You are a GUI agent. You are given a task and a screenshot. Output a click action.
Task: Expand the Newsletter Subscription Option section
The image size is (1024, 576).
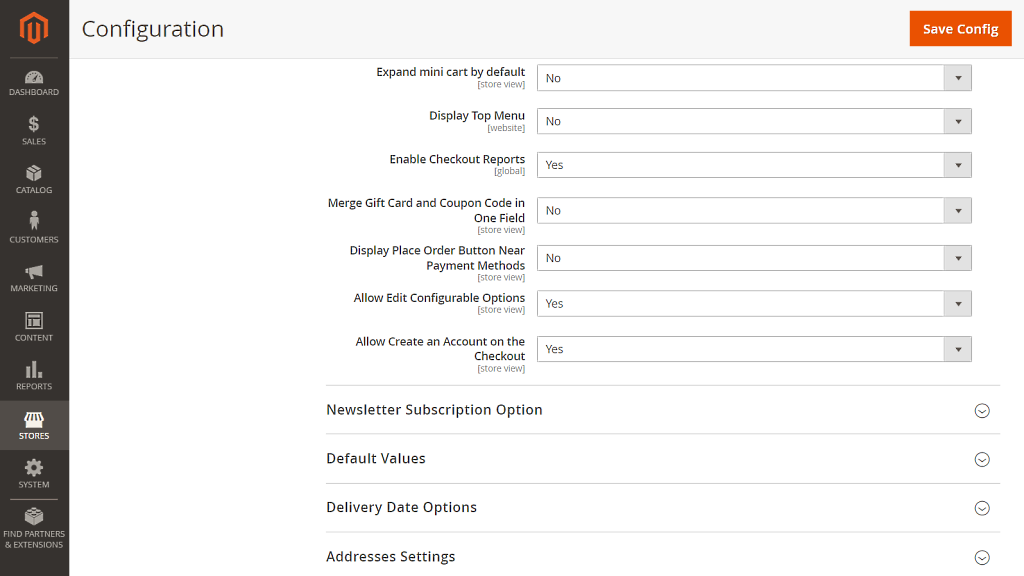663,410
